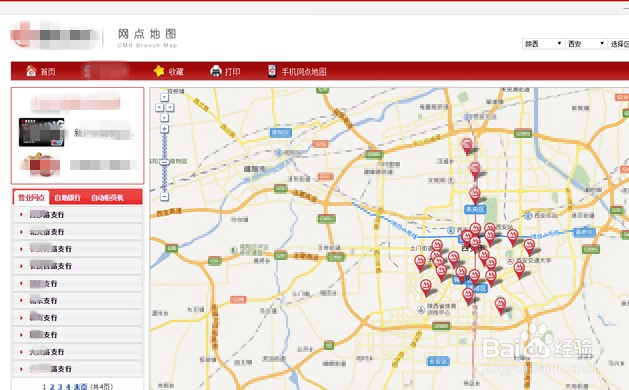
Task: Click the 打印 printer icon
Action: pos(216,71)
